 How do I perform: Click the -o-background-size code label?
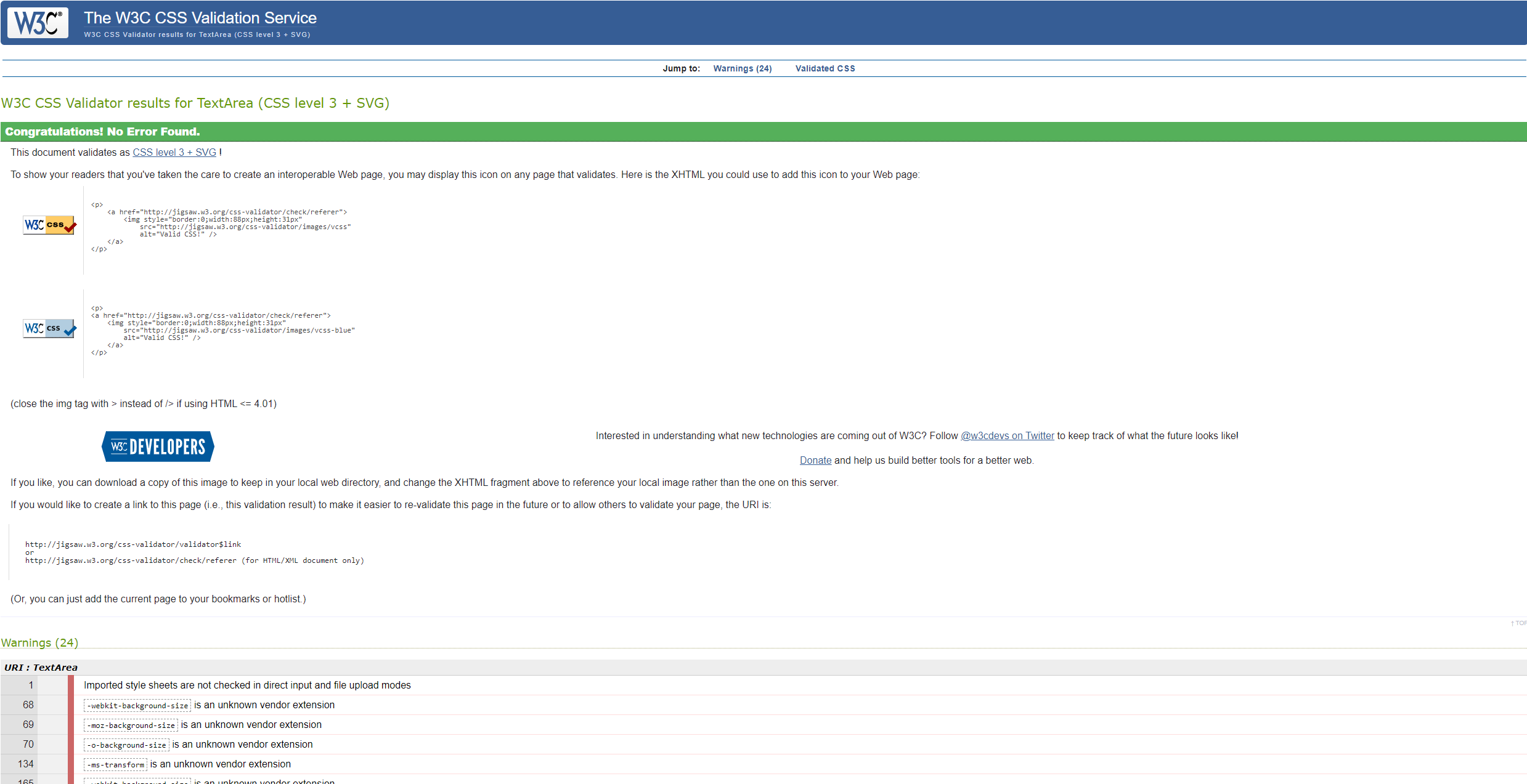point(126,745)
